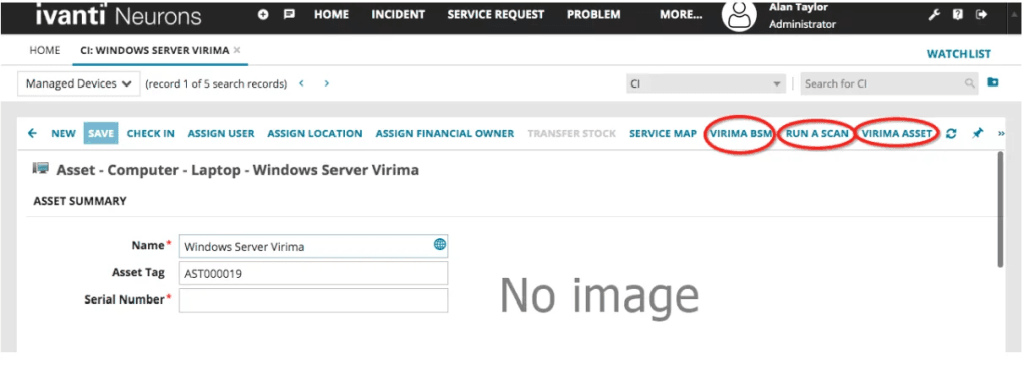The width and height of the screenshot is (1024, 386).
Task: Go to next search record arrow
Action: (x=327, y=84)
